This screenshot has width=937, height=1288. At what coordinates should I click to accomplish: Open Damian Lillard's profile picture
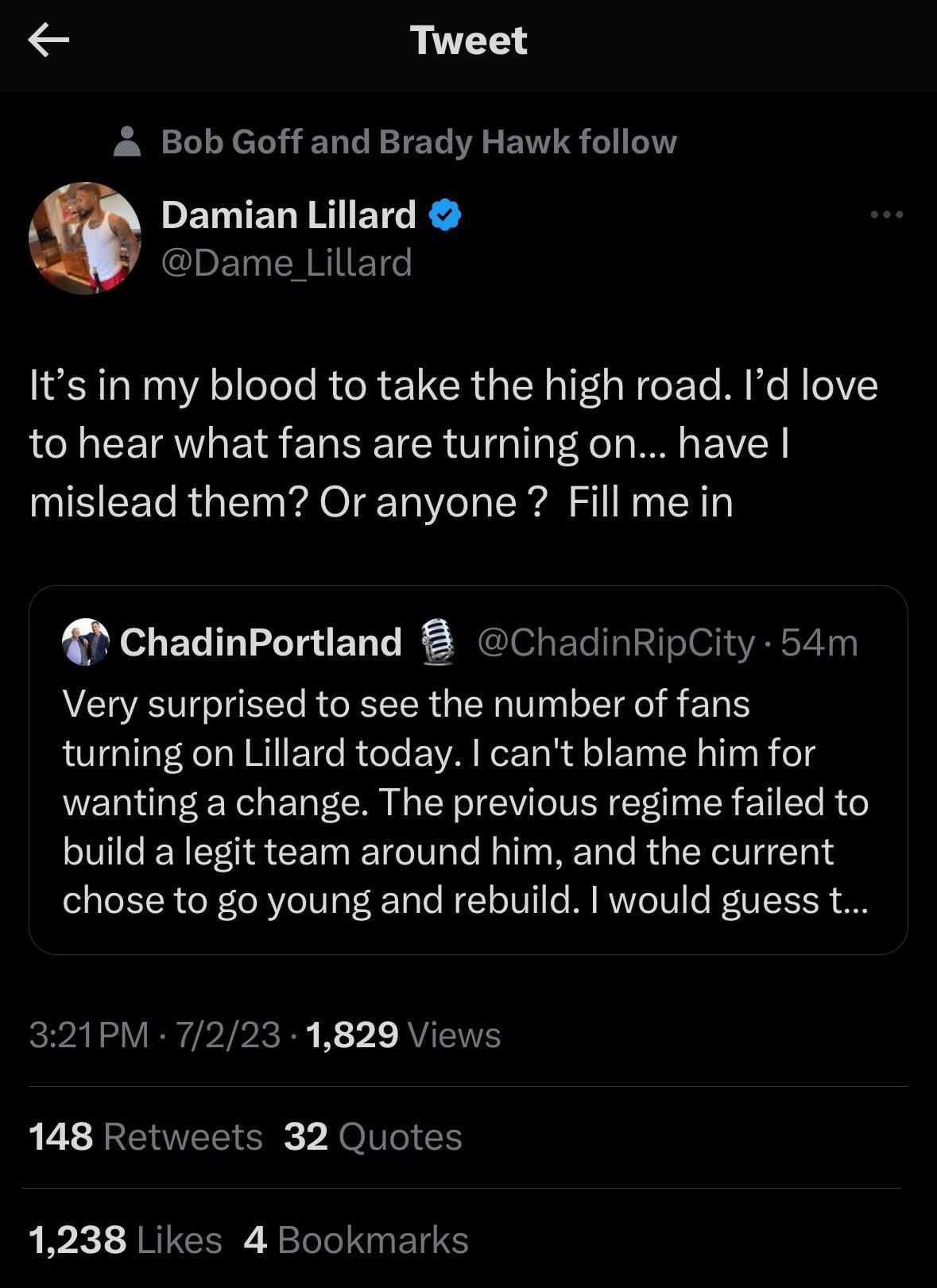click(x=85, y=238)
